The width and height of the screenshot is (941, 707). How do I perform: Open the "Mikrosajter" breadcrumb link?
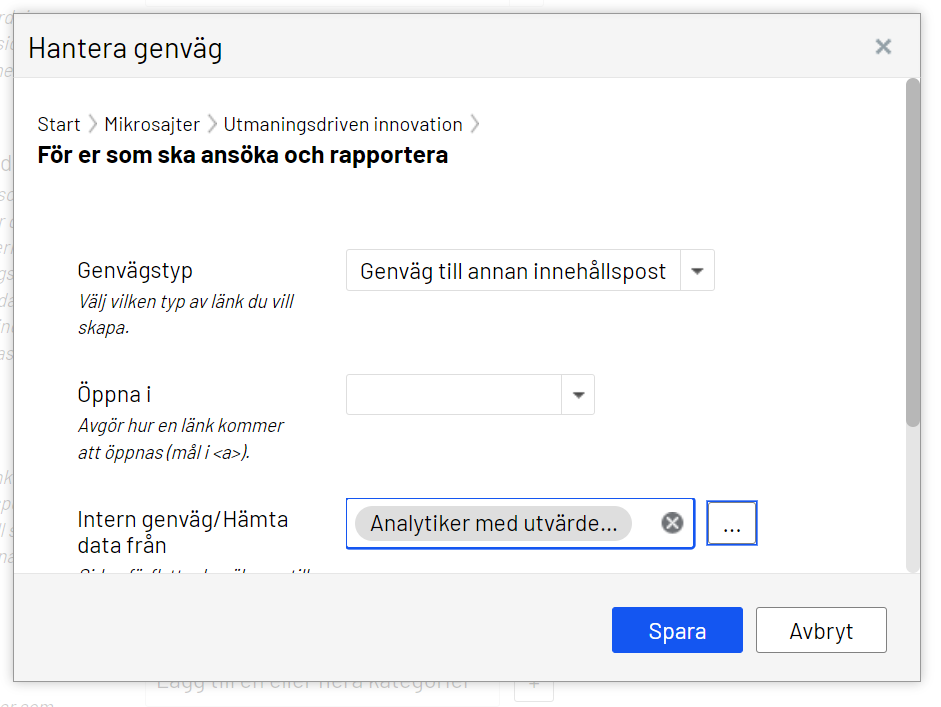tap(152, 124)
